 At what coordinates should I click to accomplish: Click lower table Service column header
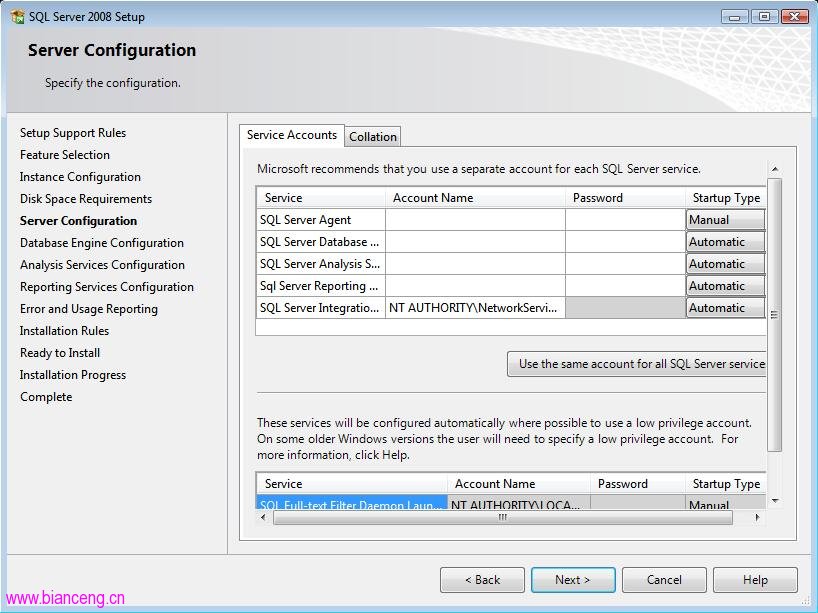pyautogui.click(x=352, y=484)
